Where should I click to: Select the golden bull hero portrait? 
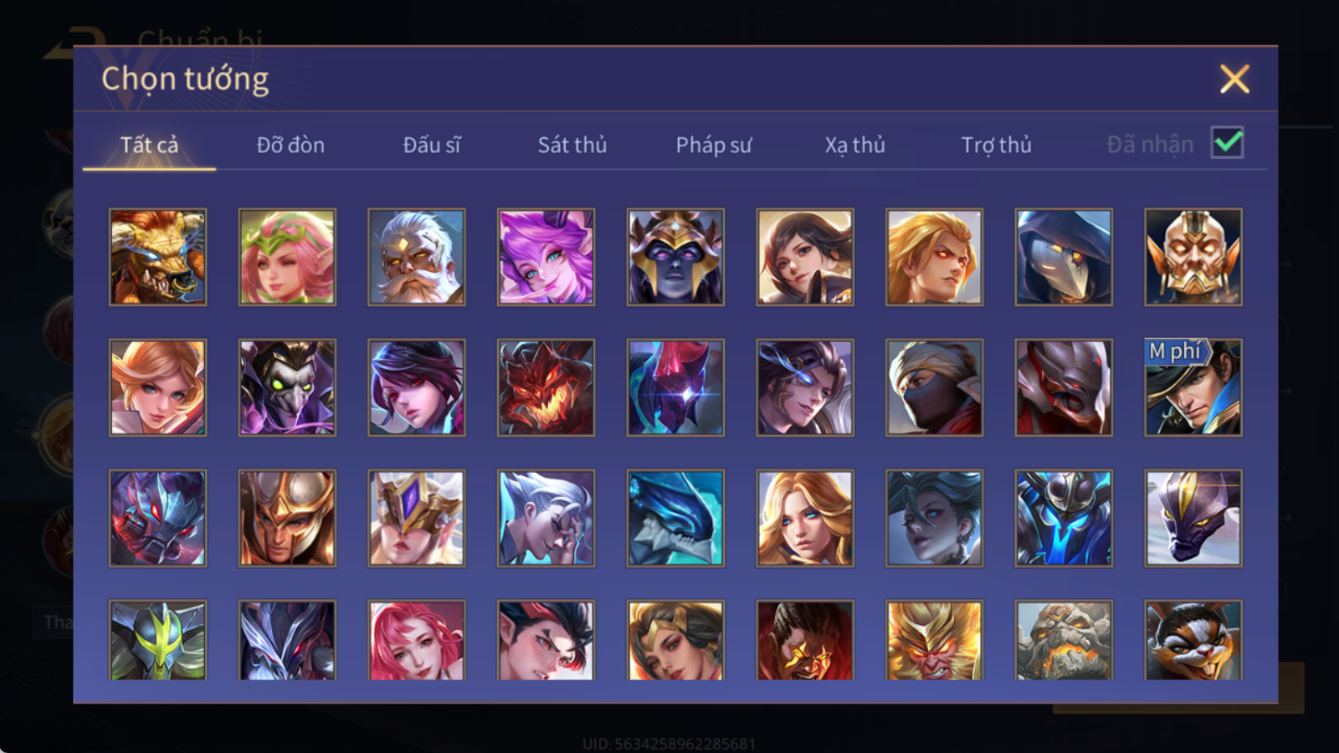(158, 257)
